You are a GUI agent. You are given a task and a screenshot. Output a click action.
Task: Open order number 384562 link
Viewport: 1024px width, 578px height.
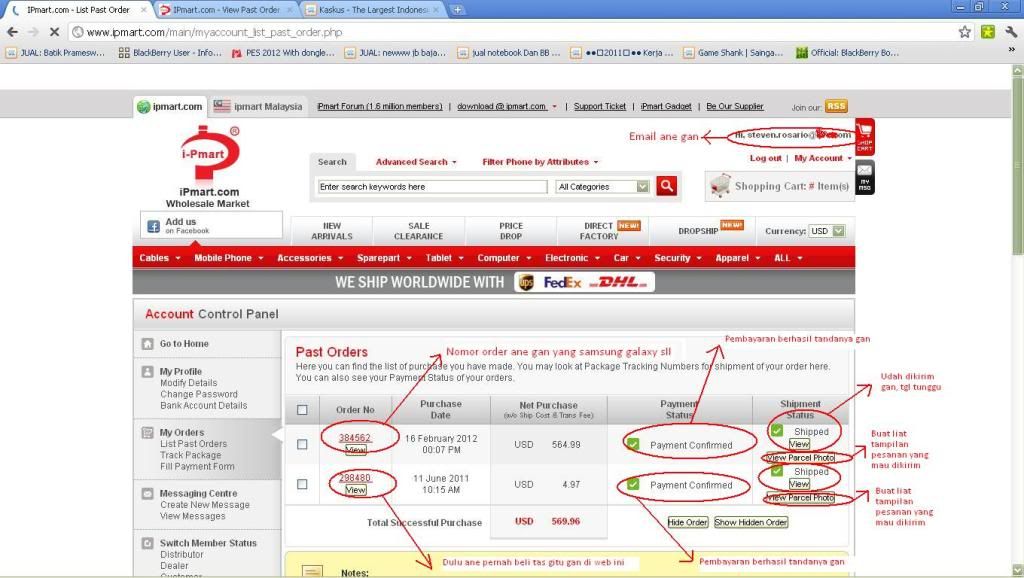355,438
